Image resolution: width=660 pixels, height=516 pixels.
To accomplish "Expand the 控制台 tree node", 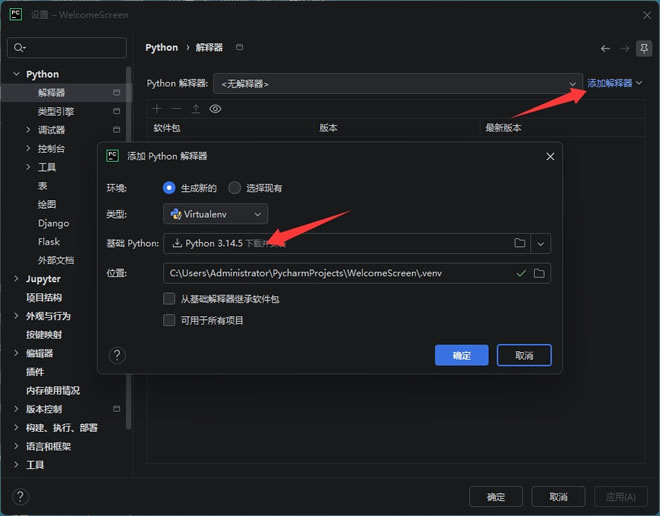I will point(28,148).
